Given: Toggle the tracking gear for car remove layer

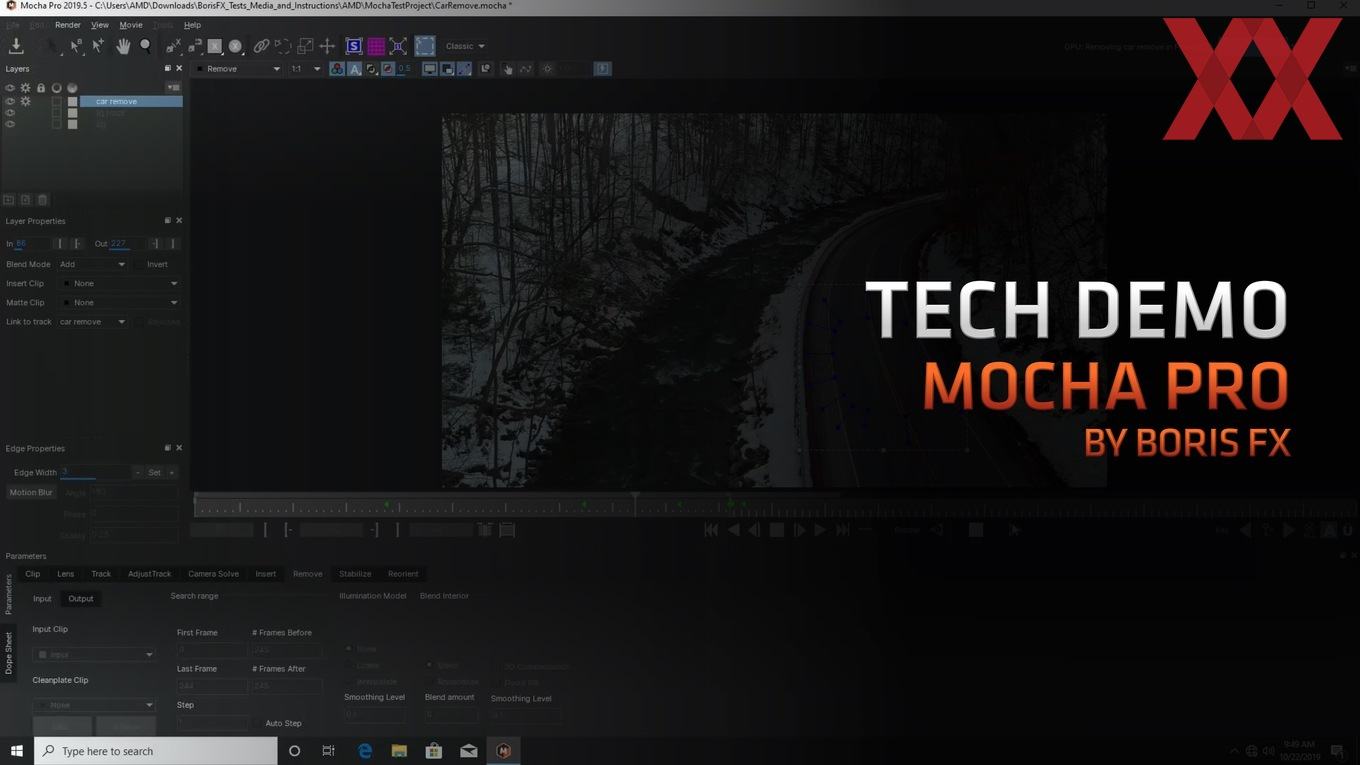Looking at the screenshot, I should [x=25, y=101].
